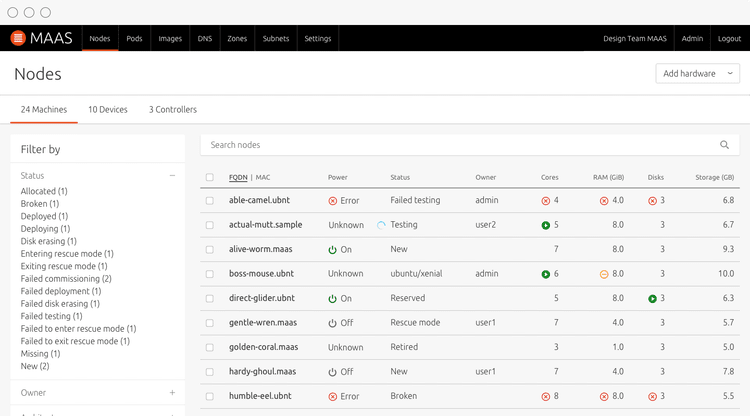Open the Nodes menu item
Screen dimensions: 750x416
click(100, 38)
